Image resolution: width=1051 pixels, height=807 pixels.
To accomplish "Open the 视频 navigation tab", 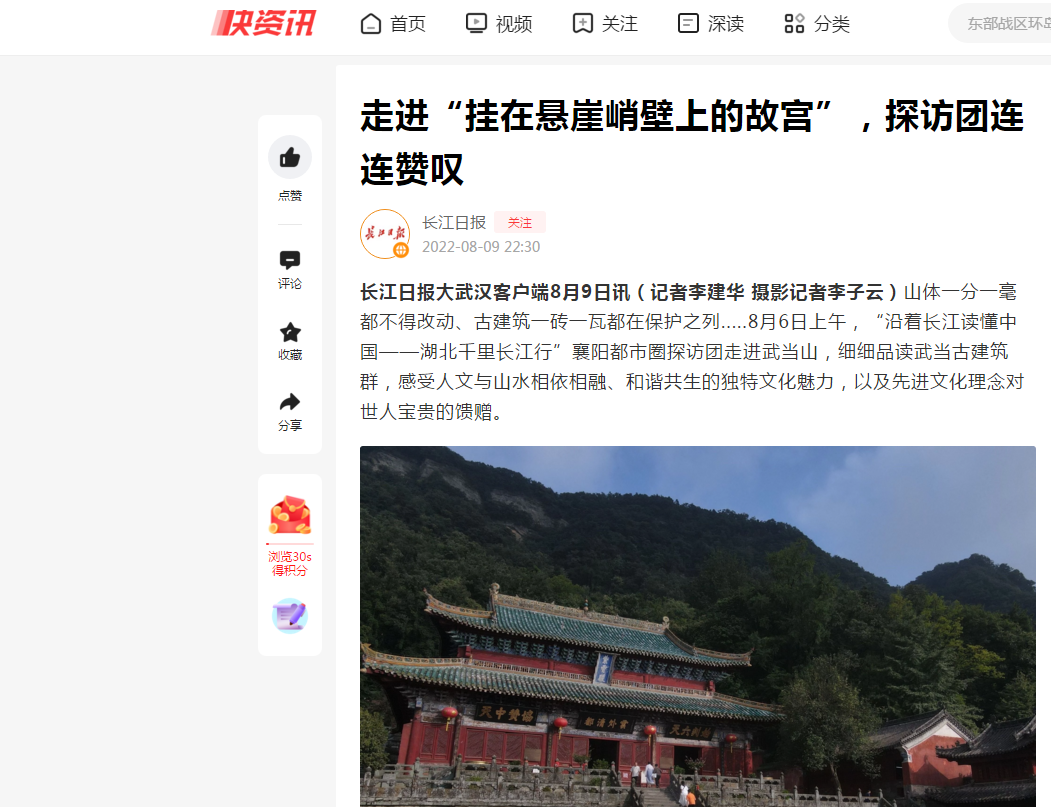I will coord(499,24).
